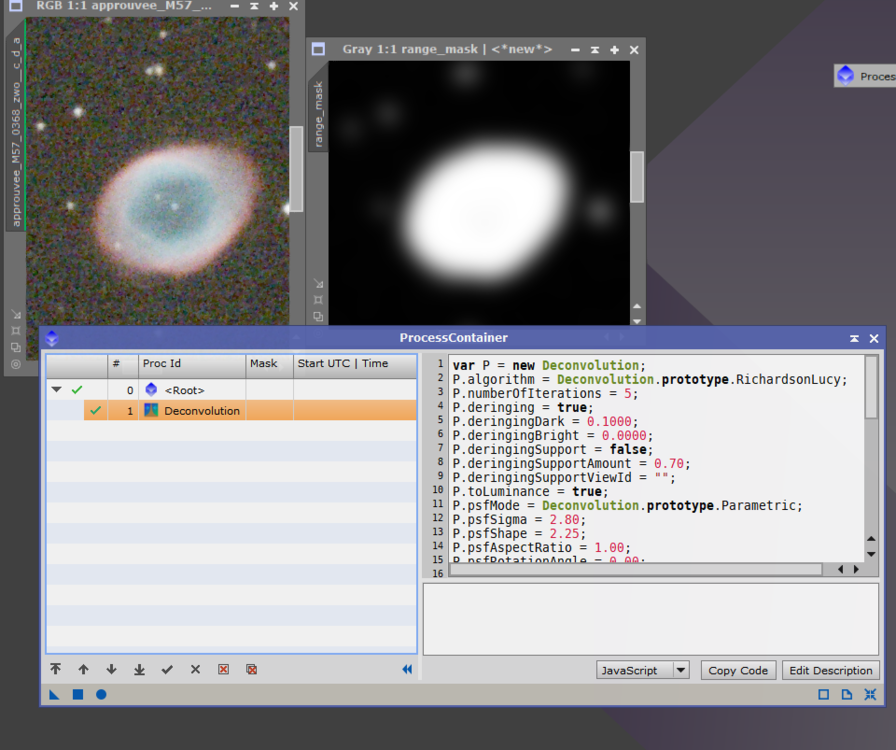
Task: Click the Proc Id column header
Action: (x=192, y=364)
